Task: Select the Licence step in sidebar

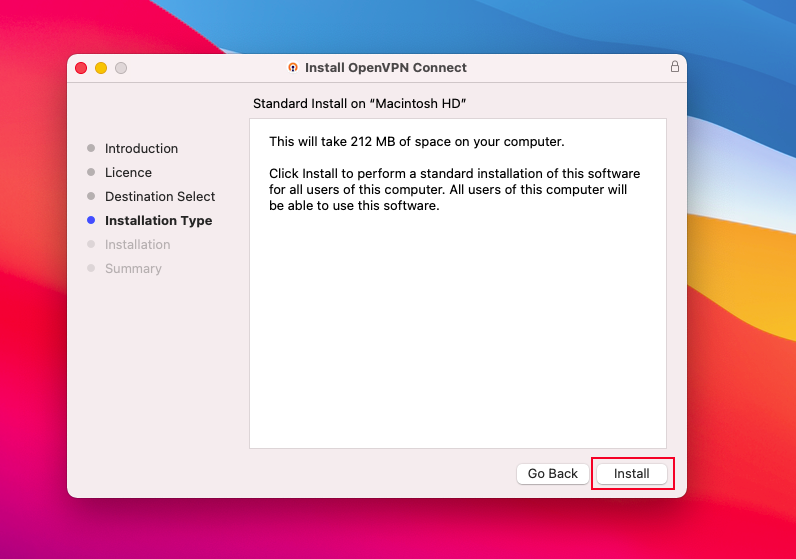Action: point(128,173)
